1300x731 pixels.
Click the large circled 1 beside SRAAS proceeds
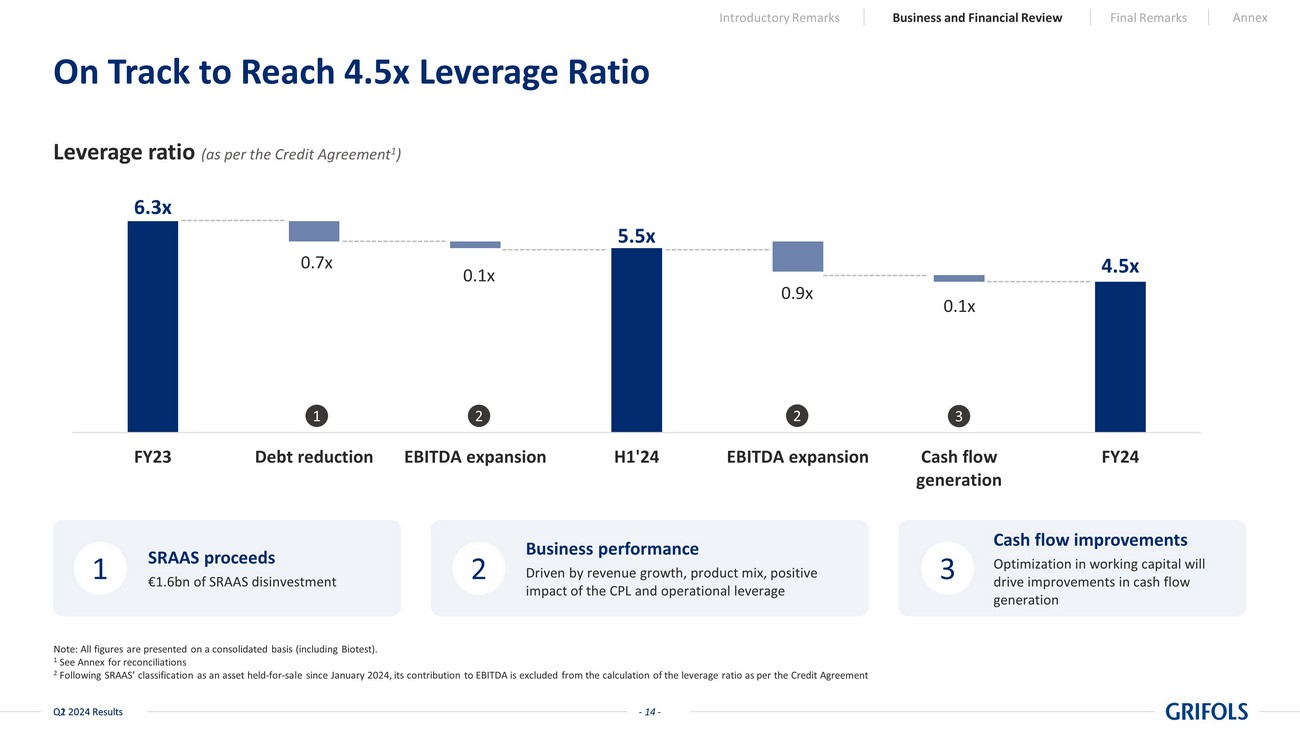point(100,568)
